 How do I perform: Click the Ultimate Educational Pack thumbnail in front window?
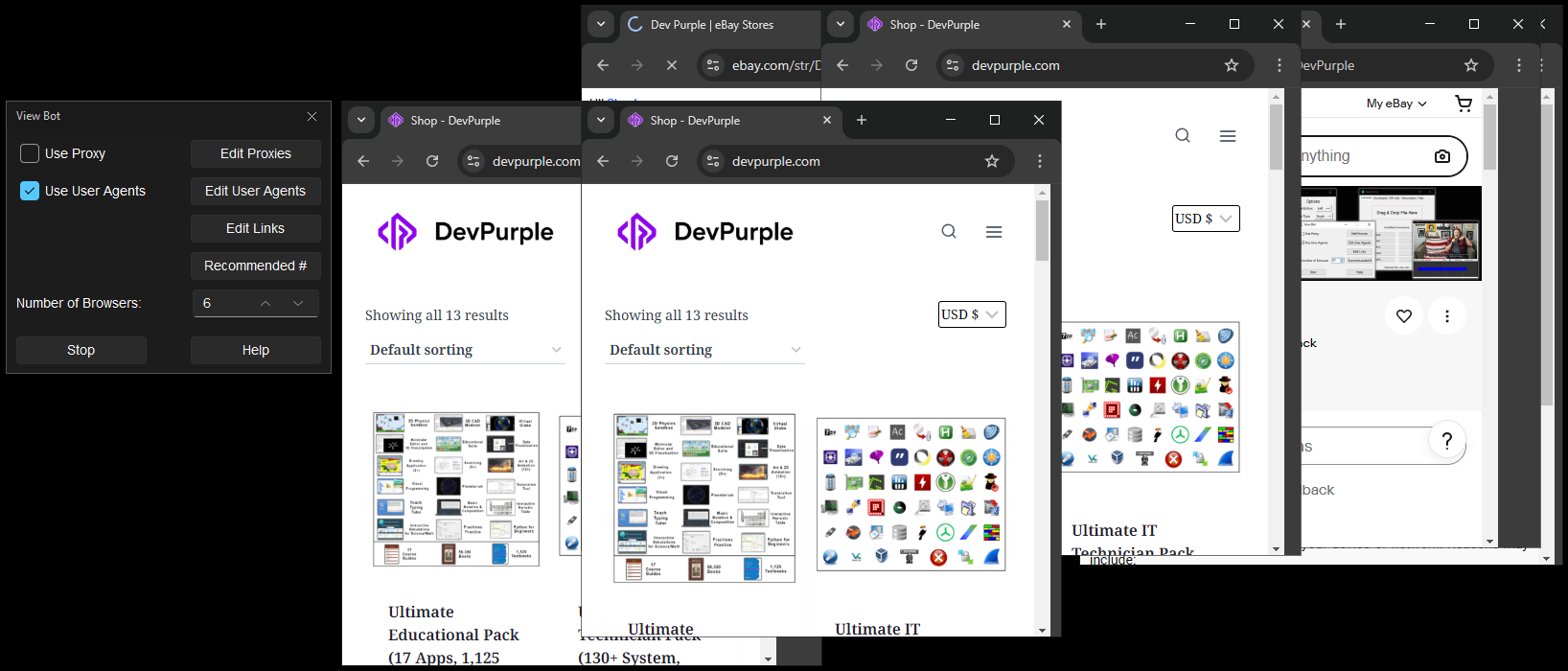(x=704, y=497)
